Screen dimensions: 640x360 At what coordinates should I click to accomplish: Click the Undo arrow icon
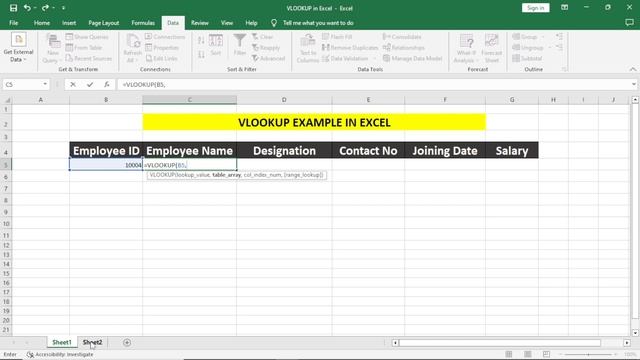pyautogui.click(x=27, y=8)
